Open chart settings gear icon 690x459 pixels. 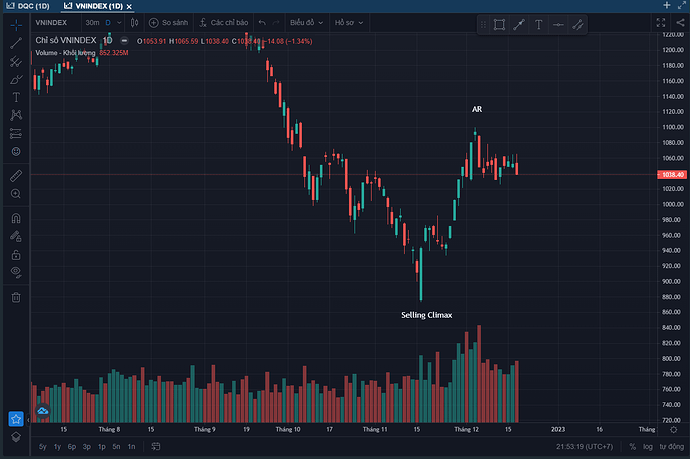[x=673, y=430]
